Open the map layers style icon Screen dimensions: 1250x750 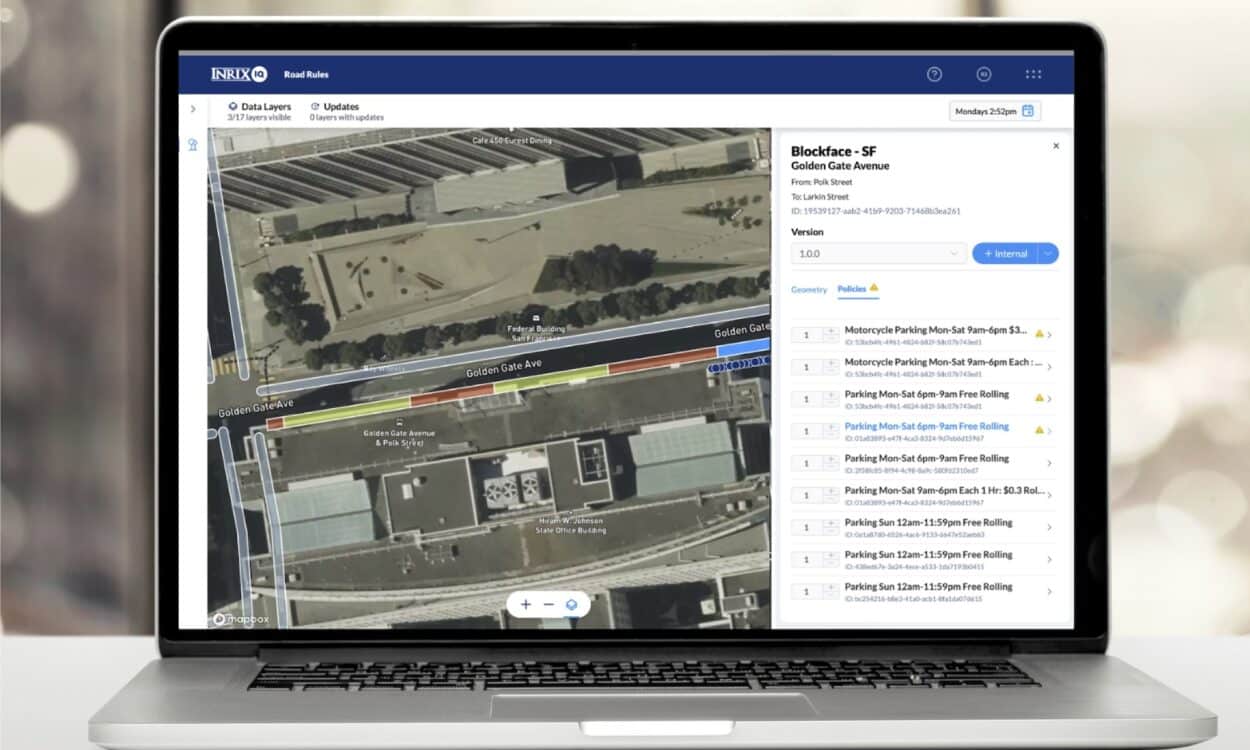pos(571,605)
